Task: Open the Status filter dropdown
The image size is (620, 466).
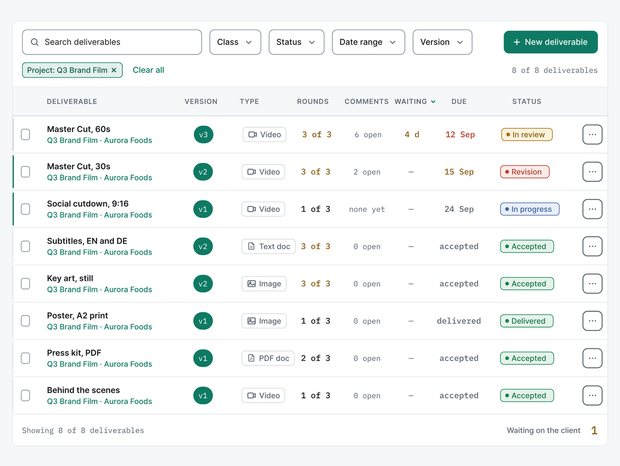Action: point(297,42)
